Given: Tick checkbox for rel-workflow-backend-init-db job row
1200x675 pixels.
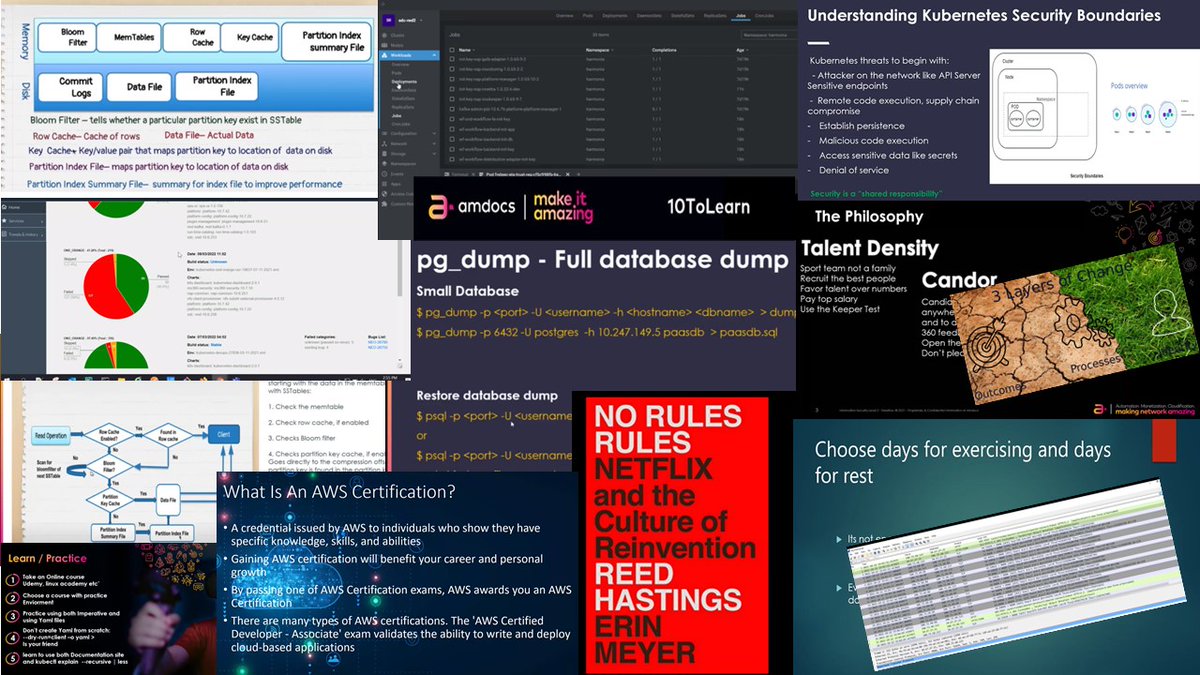Looking at the screenshot, I should click(452, 139).
